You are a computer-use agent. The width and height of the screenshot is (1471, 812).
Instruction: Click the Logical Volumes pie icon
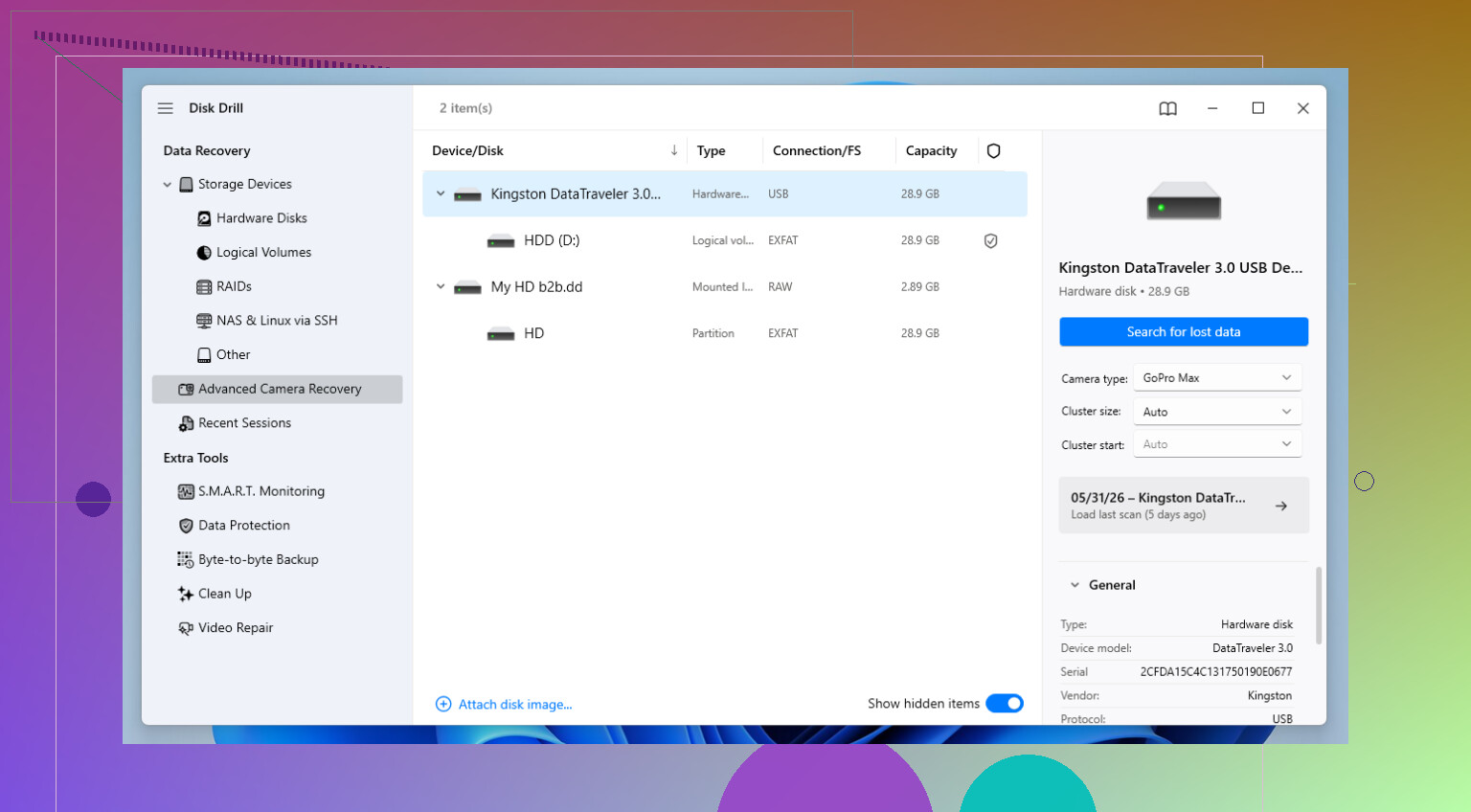coord(204,253)
